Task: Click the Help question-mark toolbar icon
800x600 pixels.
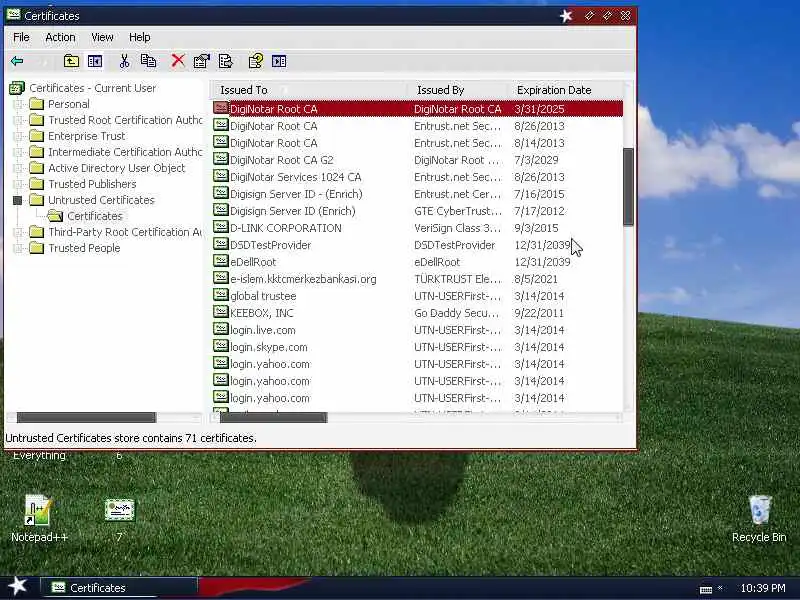Action: 256,61
